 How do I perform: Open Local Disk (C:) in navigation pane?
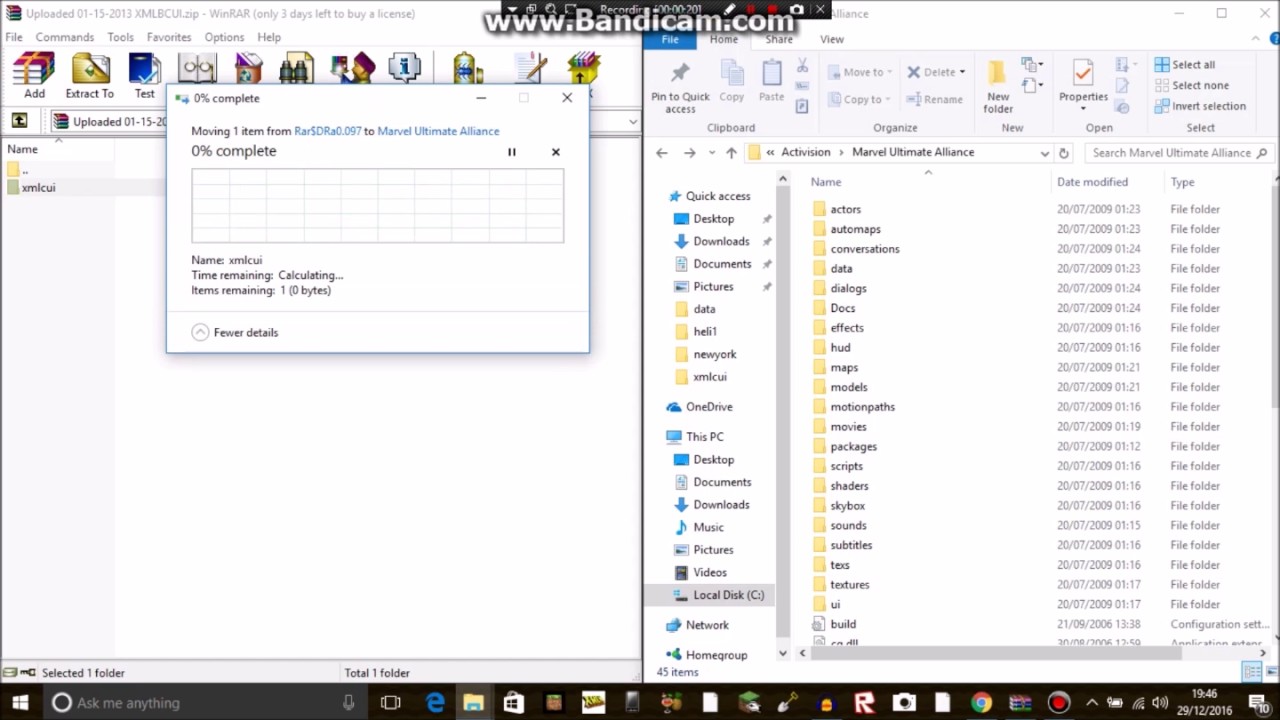pos(718,595)
